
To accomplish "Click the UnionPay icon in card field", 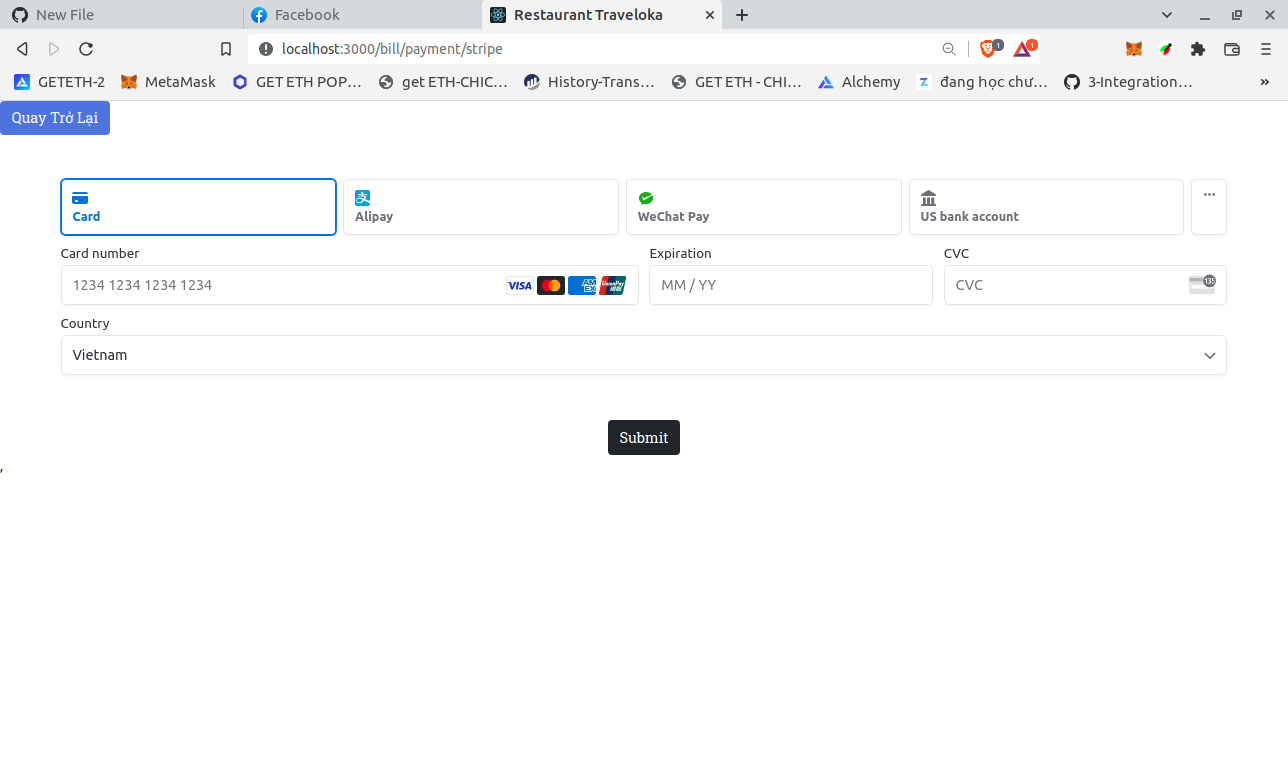I will point(613,285).
